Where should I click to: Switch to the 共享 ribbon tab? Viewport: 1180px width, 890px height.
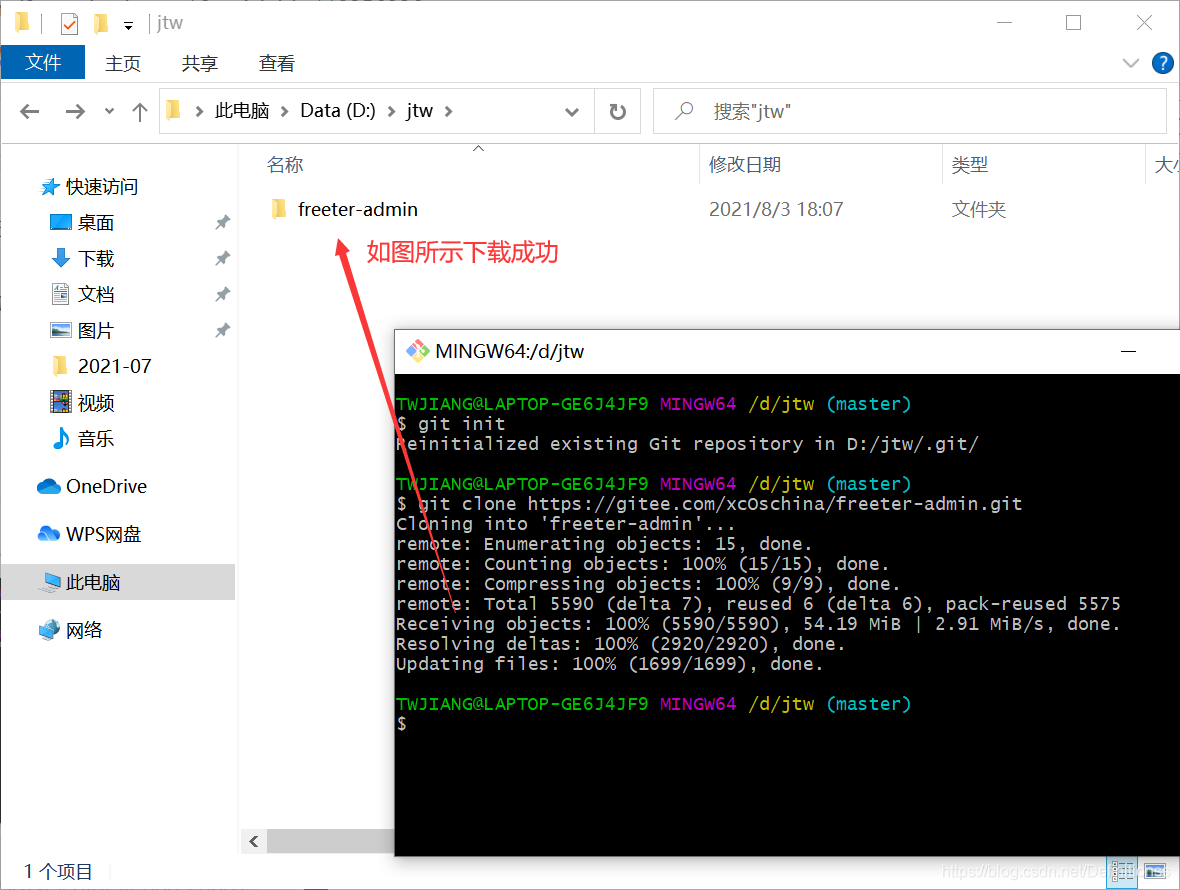[199, 63]
